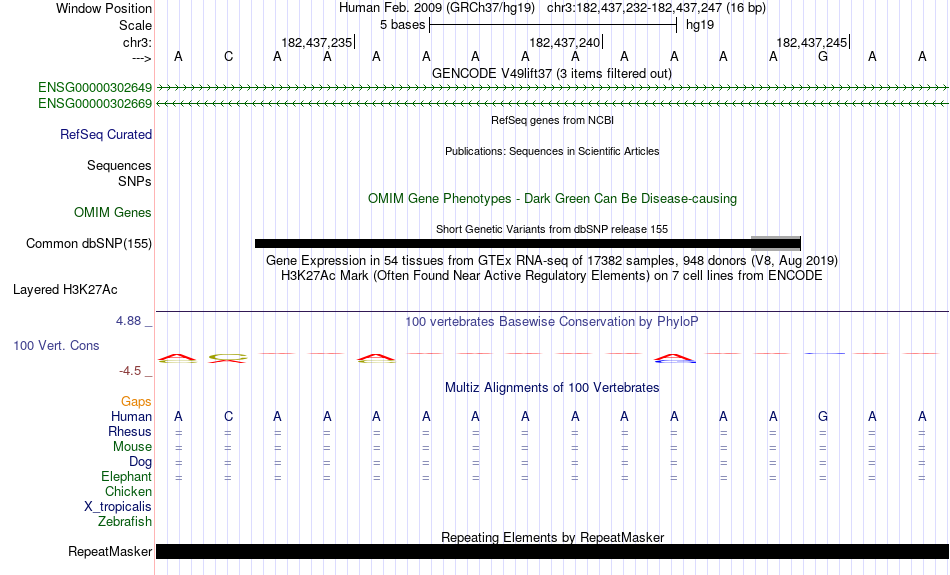
Task: Click the SNPs track label
Action: tap(135, 181)
